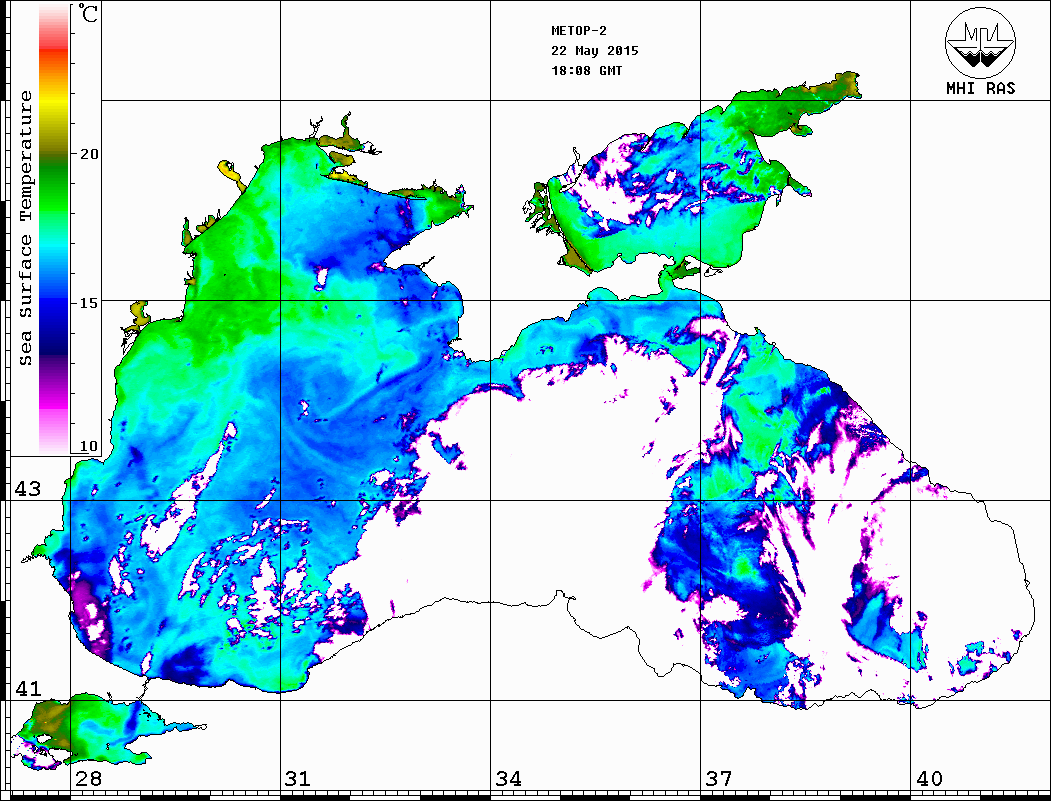Click the longitude label 28
This screenshot has height=801, width=1051.
coord(88,779)
